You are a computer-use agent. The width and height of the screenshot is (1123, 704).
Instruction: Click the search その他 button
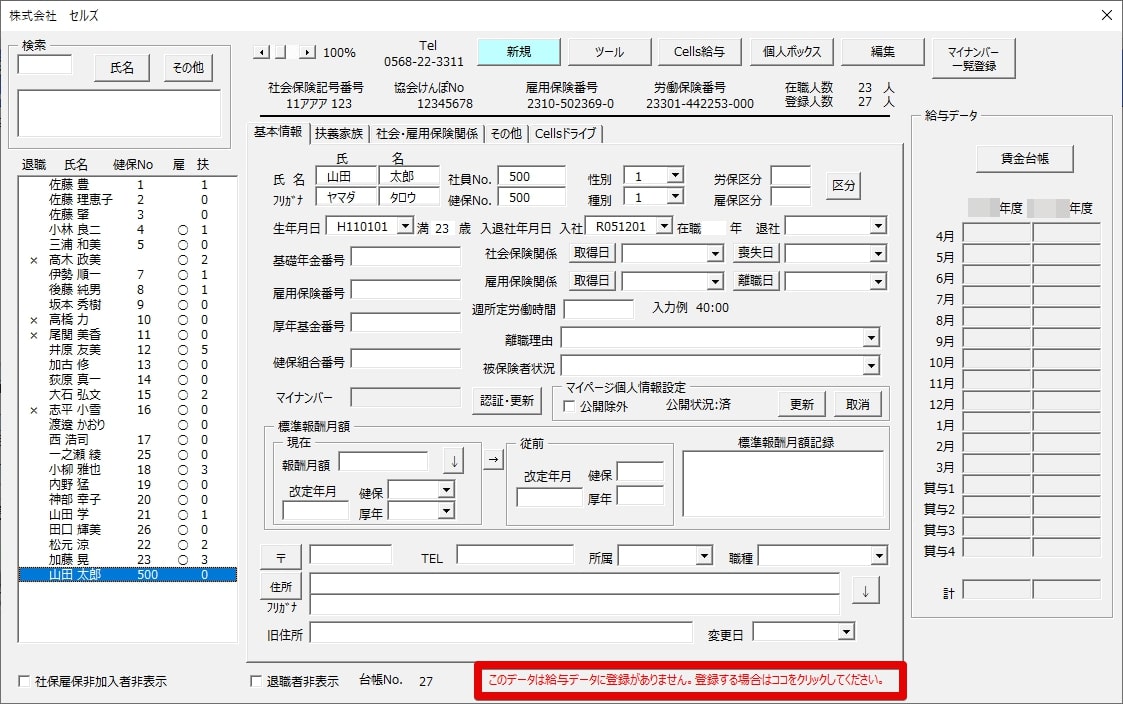(188, 67)
